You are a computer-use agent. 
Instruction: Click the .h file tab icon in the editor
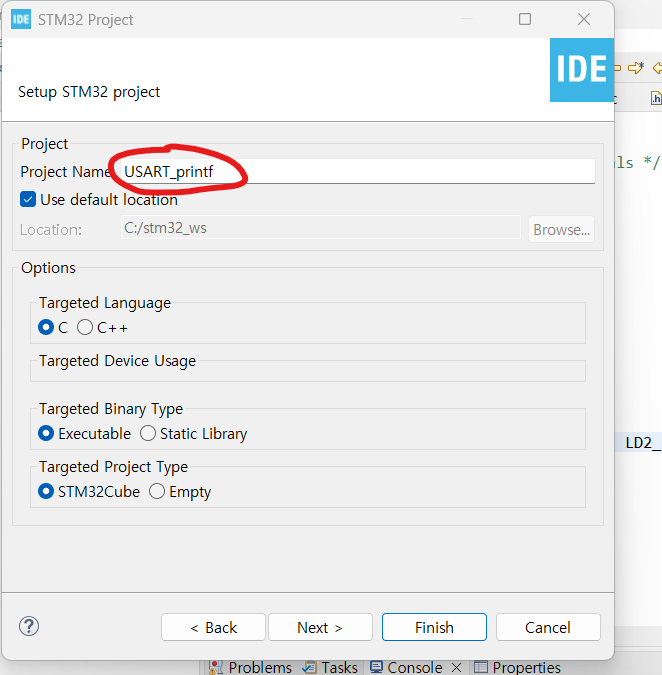pyautogui.click(x=656, y=98)
